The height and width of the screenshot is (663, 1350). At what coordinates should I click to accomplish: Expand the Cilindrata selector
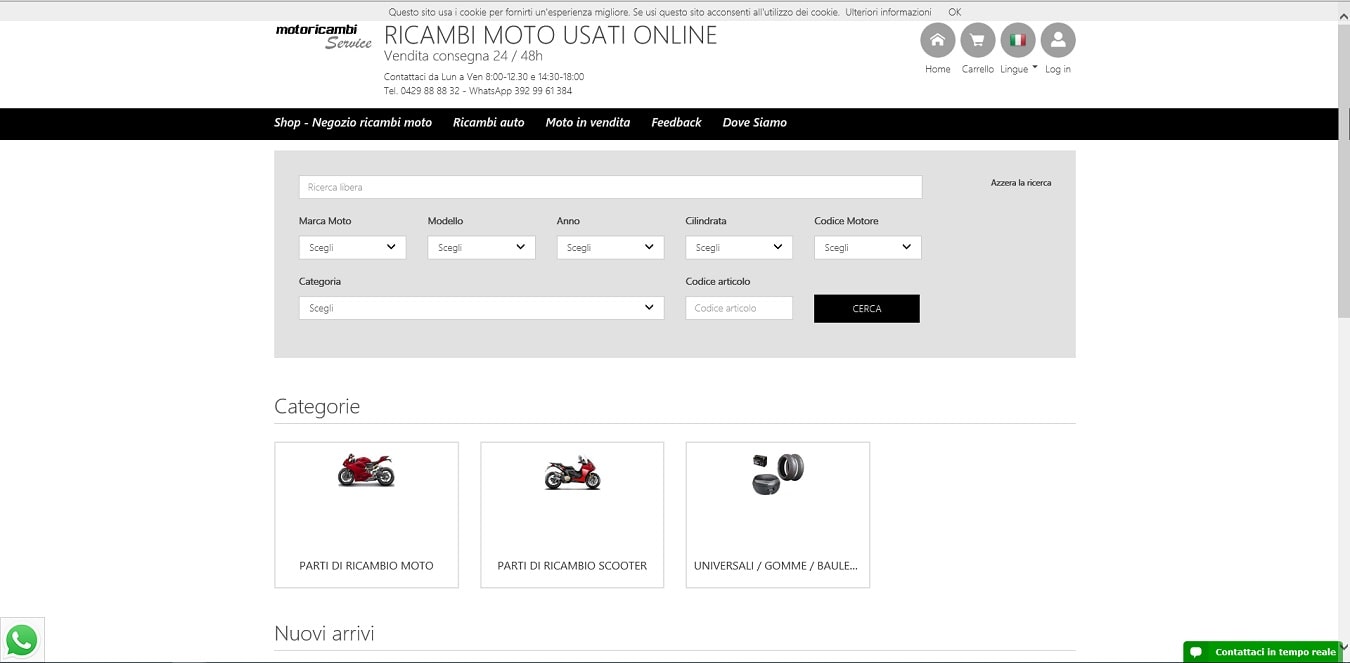(x=738, y=246)
